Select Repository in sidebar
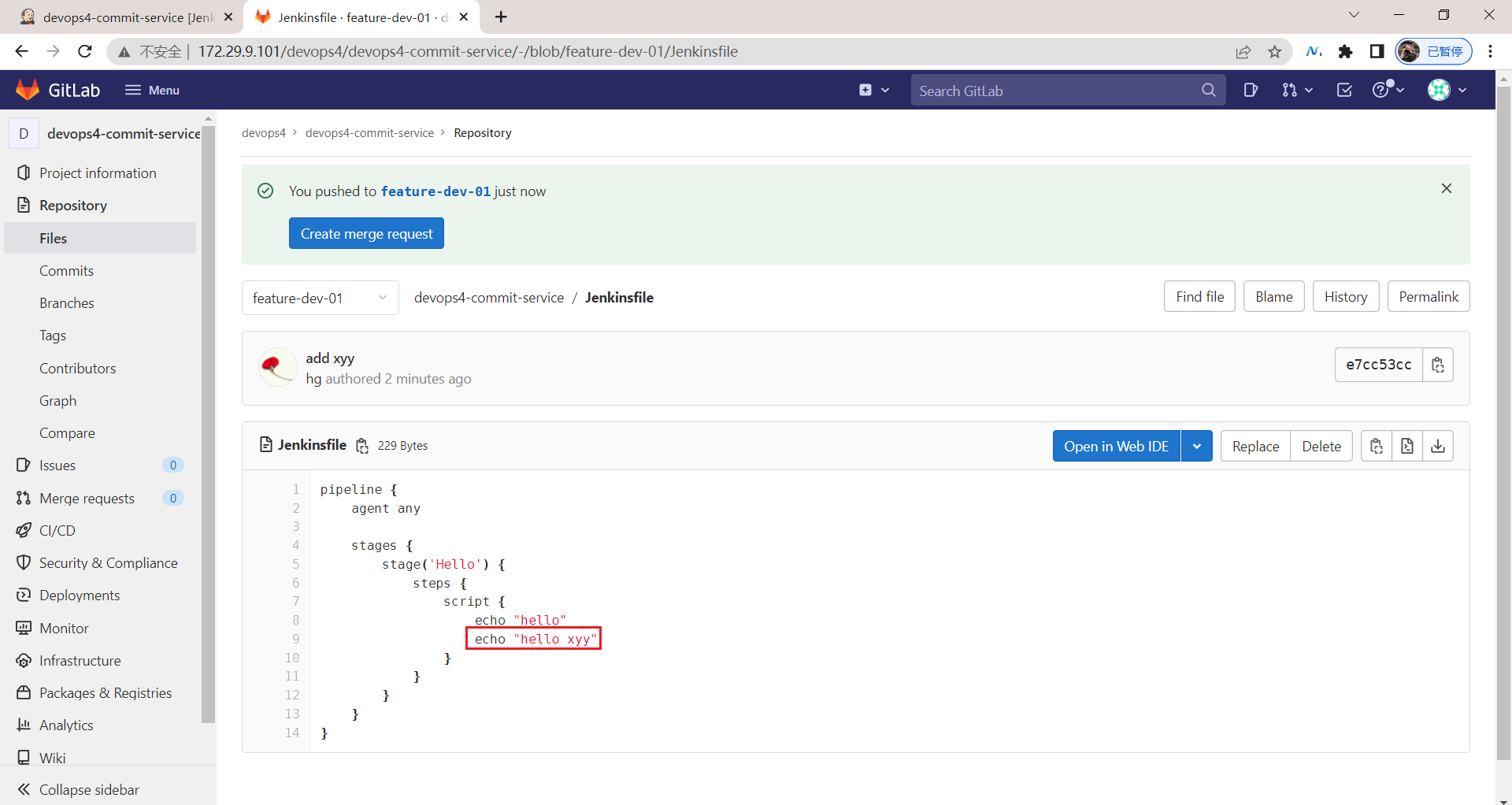This screenshot has height=805, width=1512. [100, 205]
